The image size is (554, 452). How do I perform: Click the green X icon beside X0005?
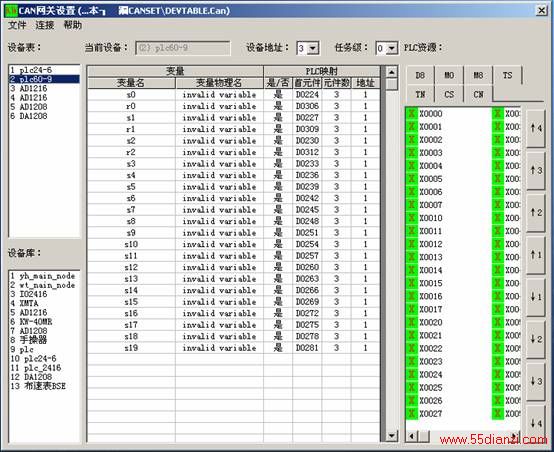pos(412,179)
